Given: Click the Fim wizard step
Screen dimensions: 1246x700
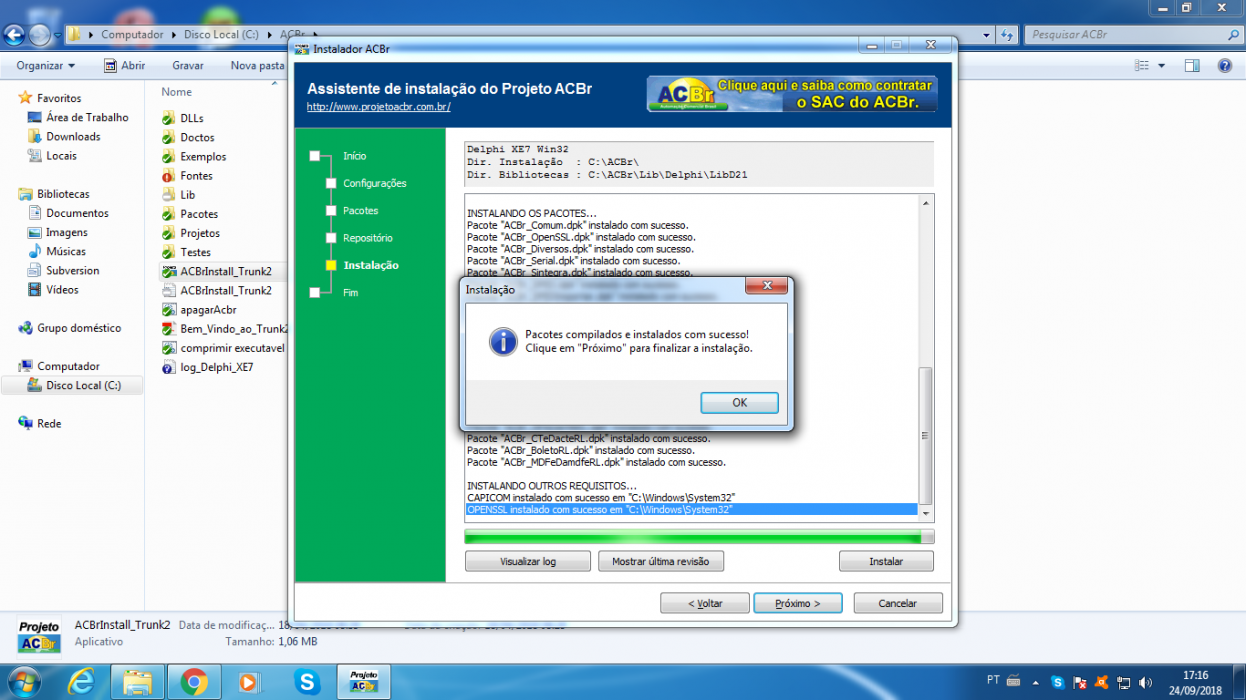Looking at the screenshot, I should tap(351, 293).
